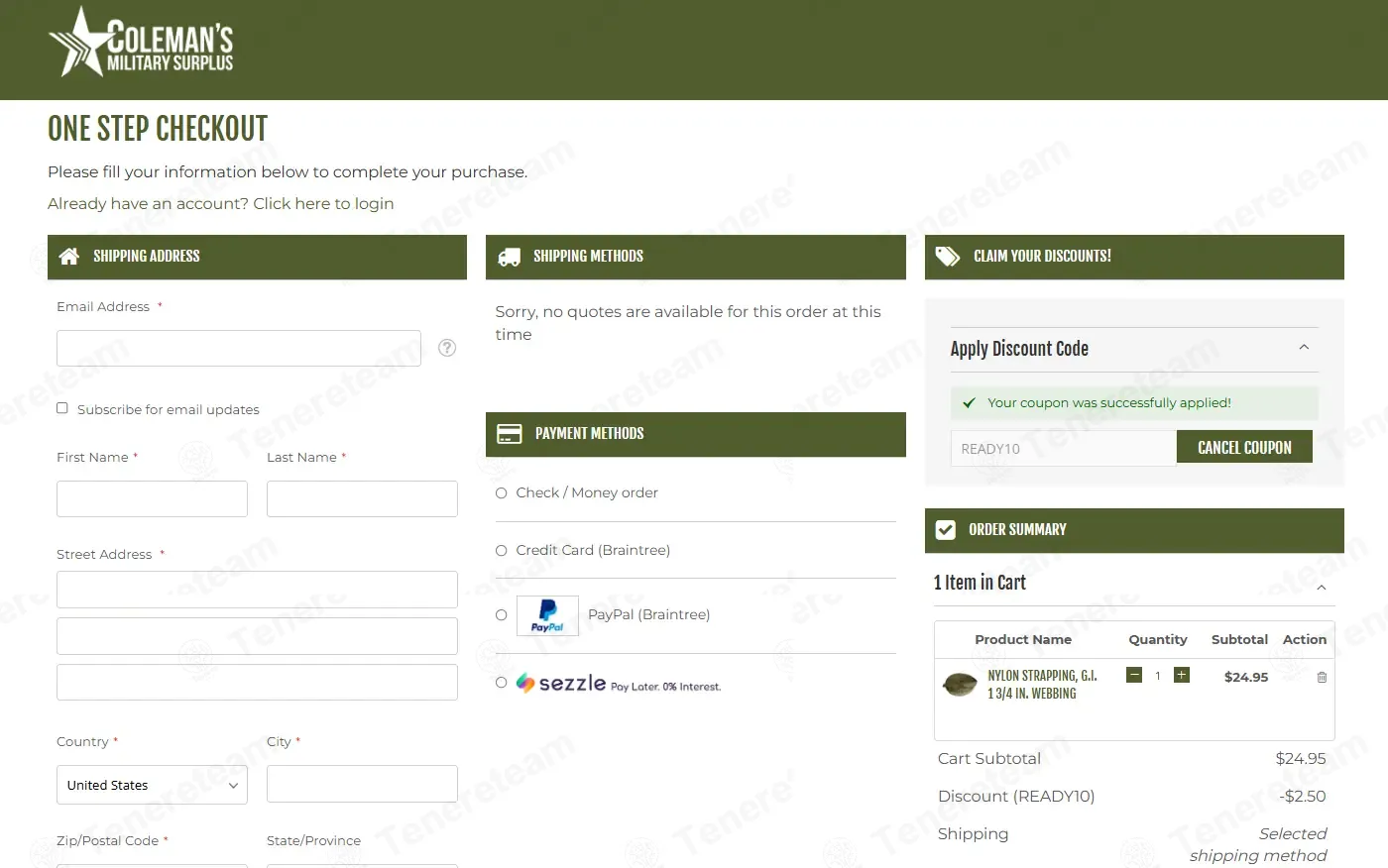
Task: Enable Subscribe for email updates checkbox
Action: pyautogui.click(x=62, y=408)
